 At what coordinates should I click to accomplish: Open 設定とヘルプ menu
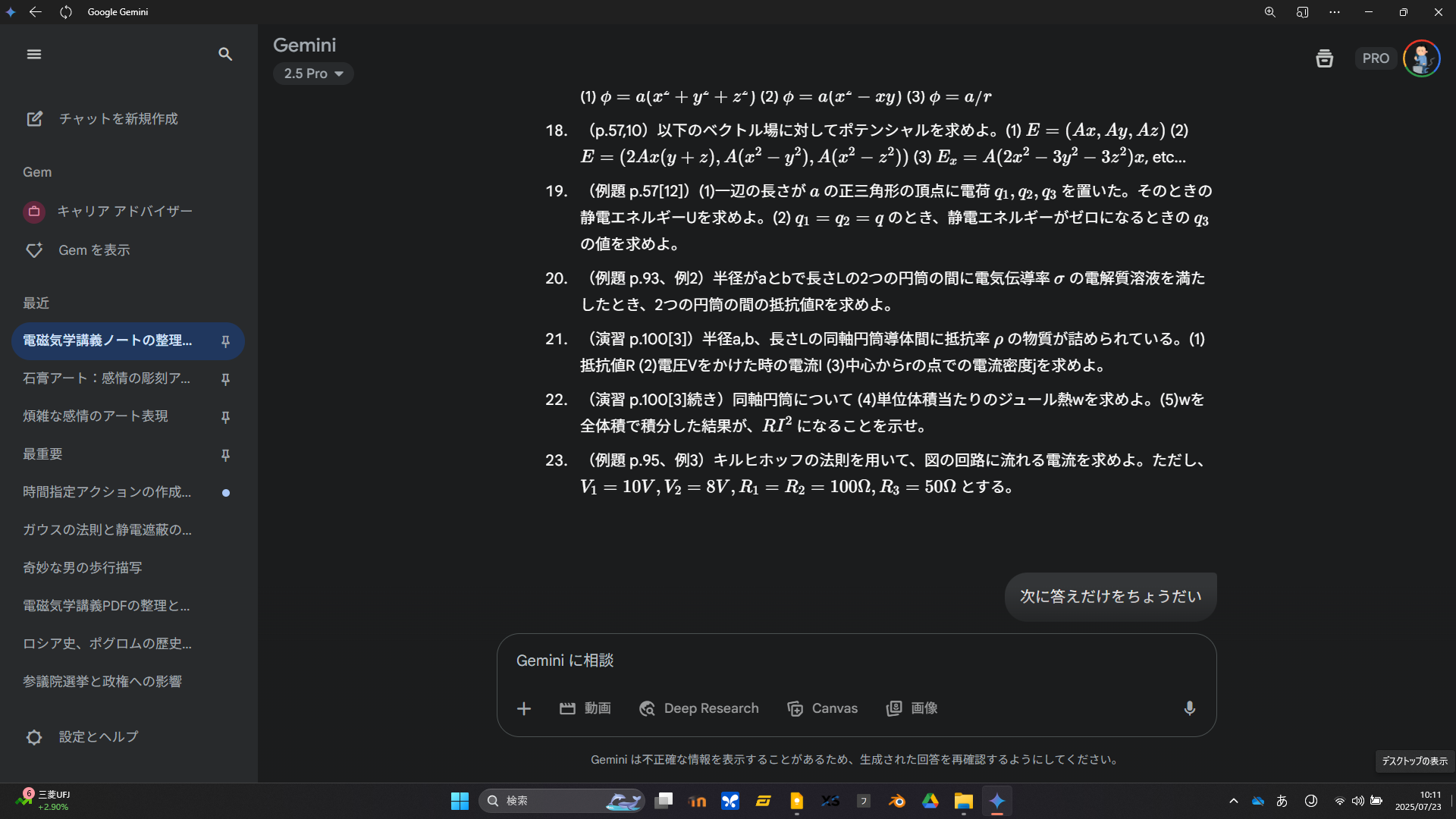tap(97, 736)
